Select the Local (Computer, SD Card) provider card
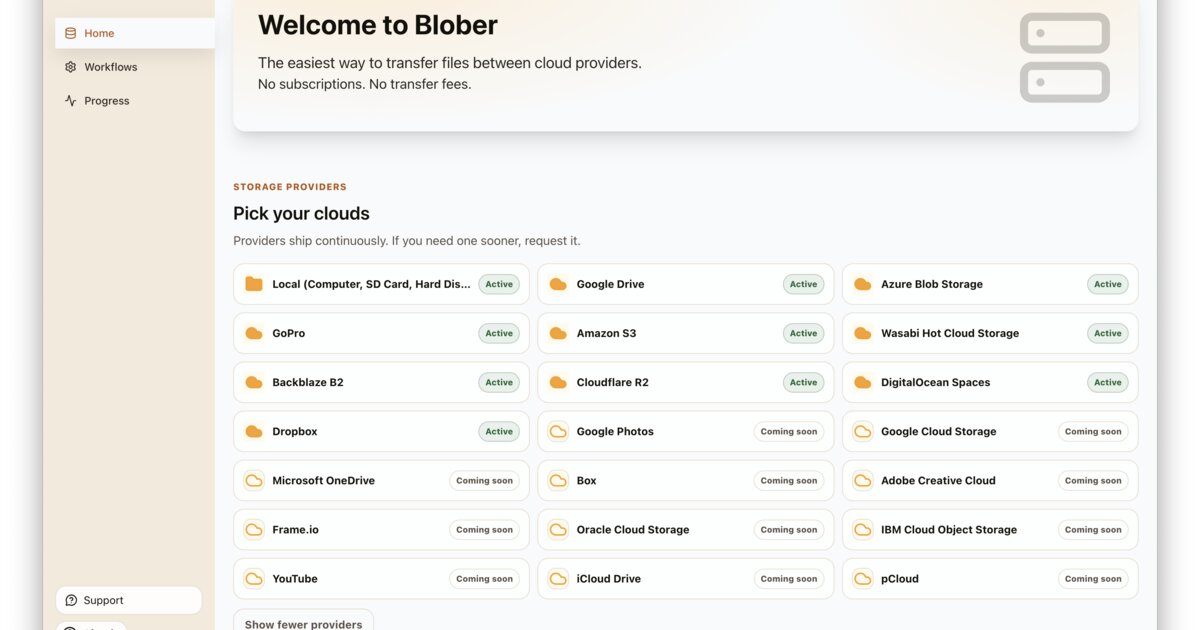 pos(381,284)
